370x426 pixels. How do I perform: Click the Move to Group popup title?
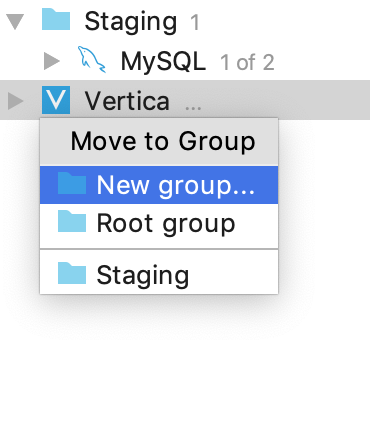tap(163, 141)
